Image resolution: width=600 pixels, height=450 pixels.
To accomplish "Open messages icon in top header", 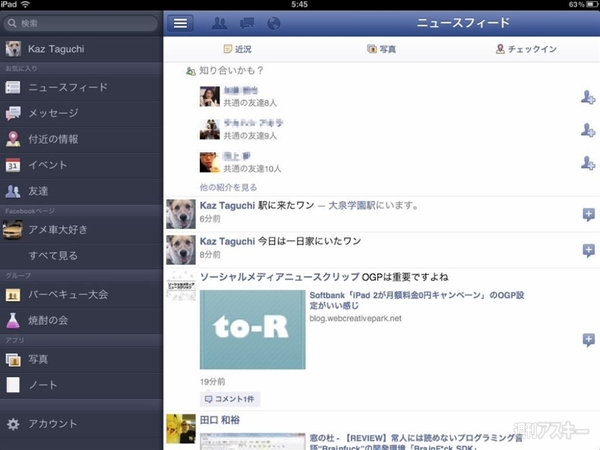I will (246, 23).
